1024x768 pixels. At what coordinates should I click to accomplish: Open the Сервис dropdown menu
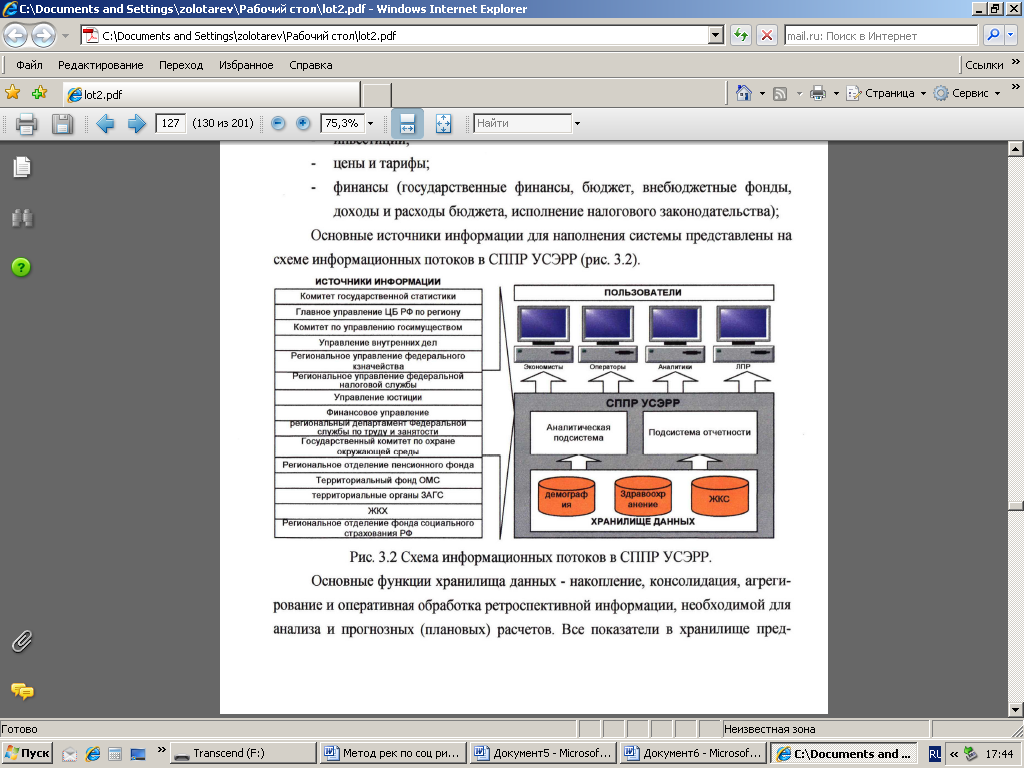(967, 93)
